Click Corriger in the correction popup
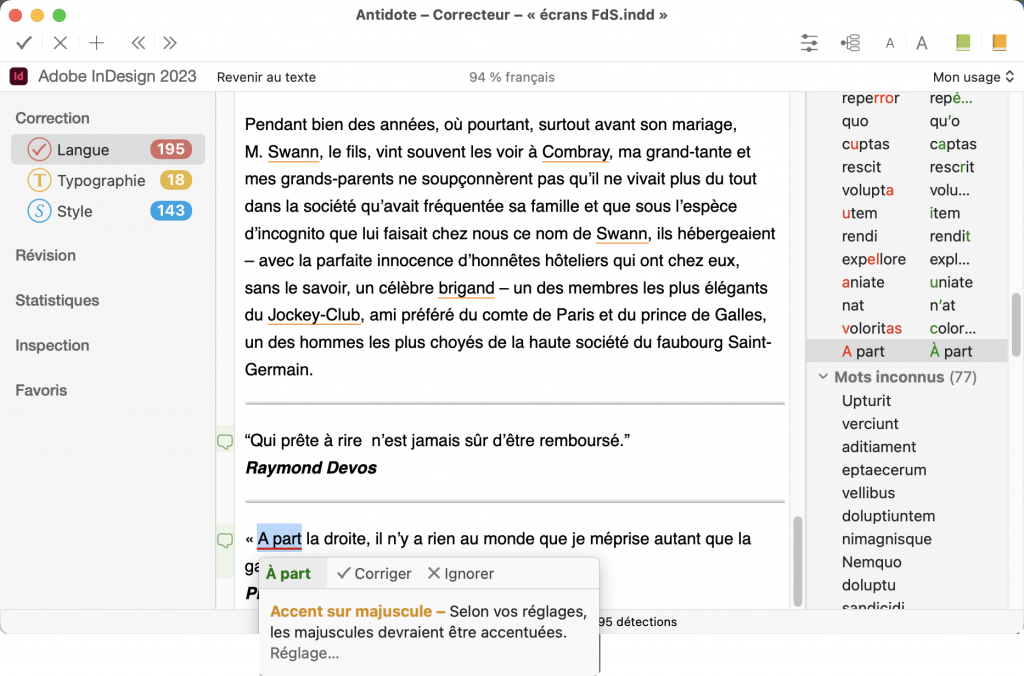The width and height of the screenshot is (1024, 676). [374, 574]
